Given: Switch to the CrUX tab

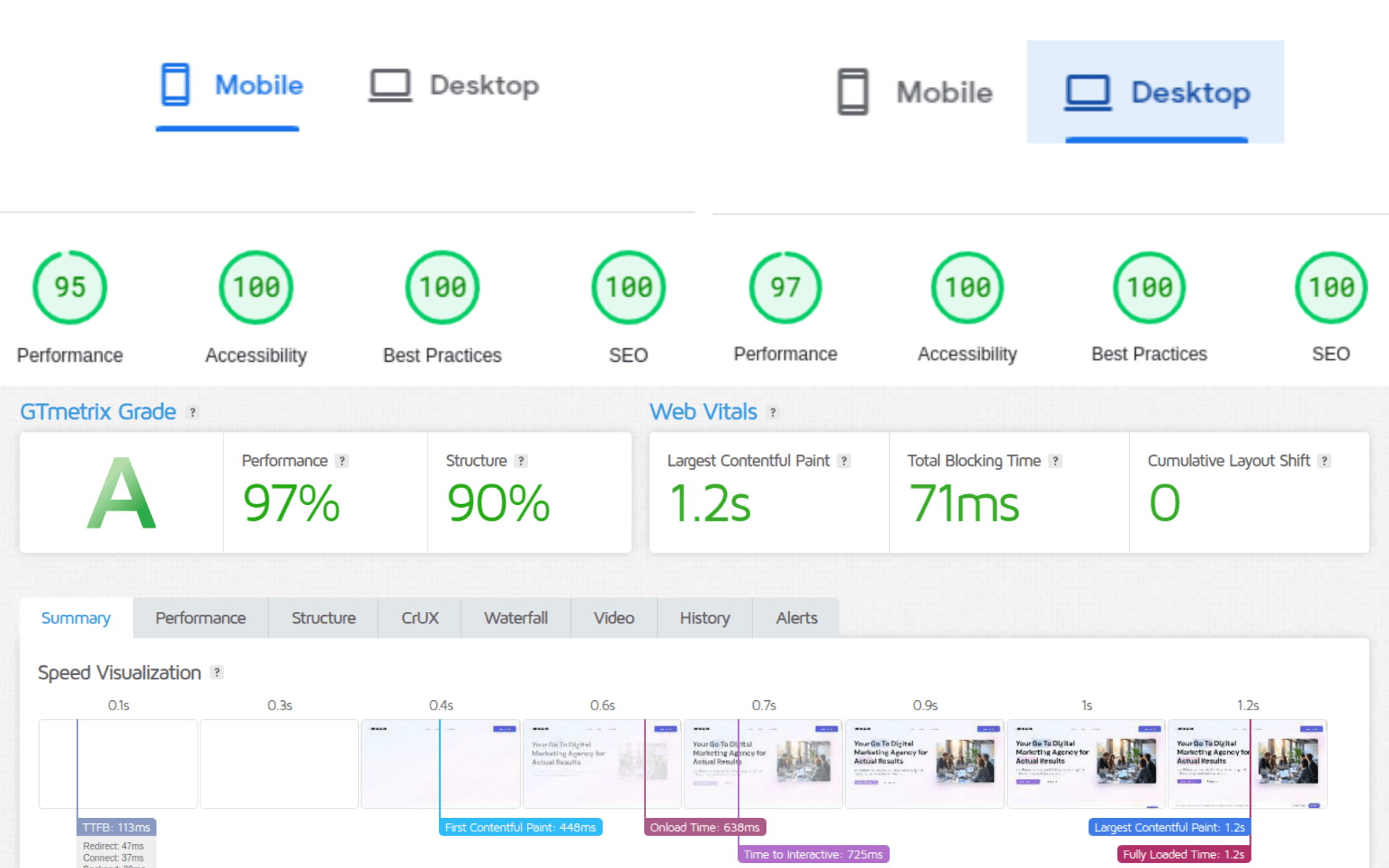Looking at the screenshot, I should [x=420, y=618].
